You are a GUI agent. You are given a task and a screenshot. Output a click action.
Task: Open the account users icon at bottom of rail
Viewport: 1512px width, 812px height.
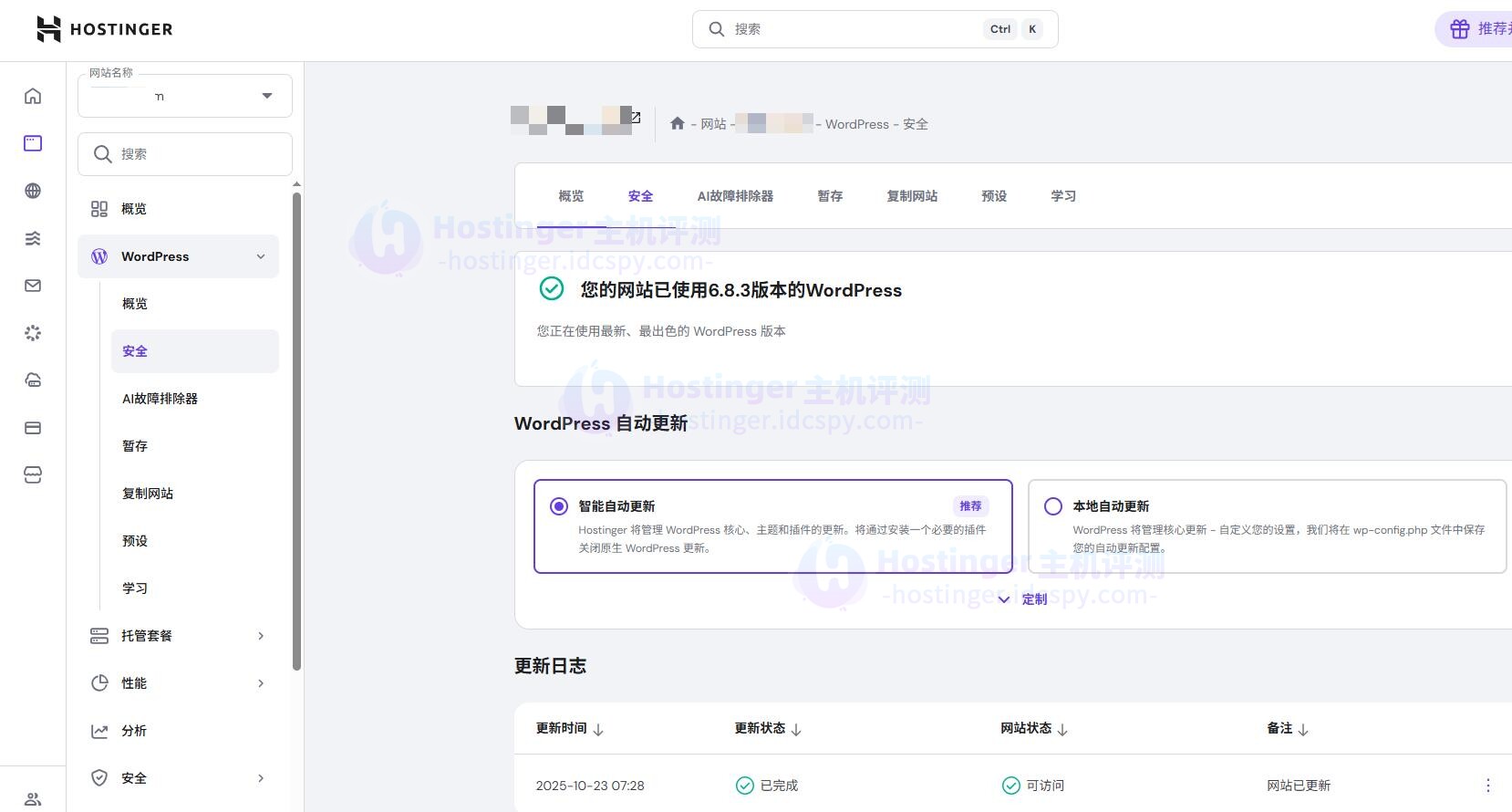click(33, 799)
